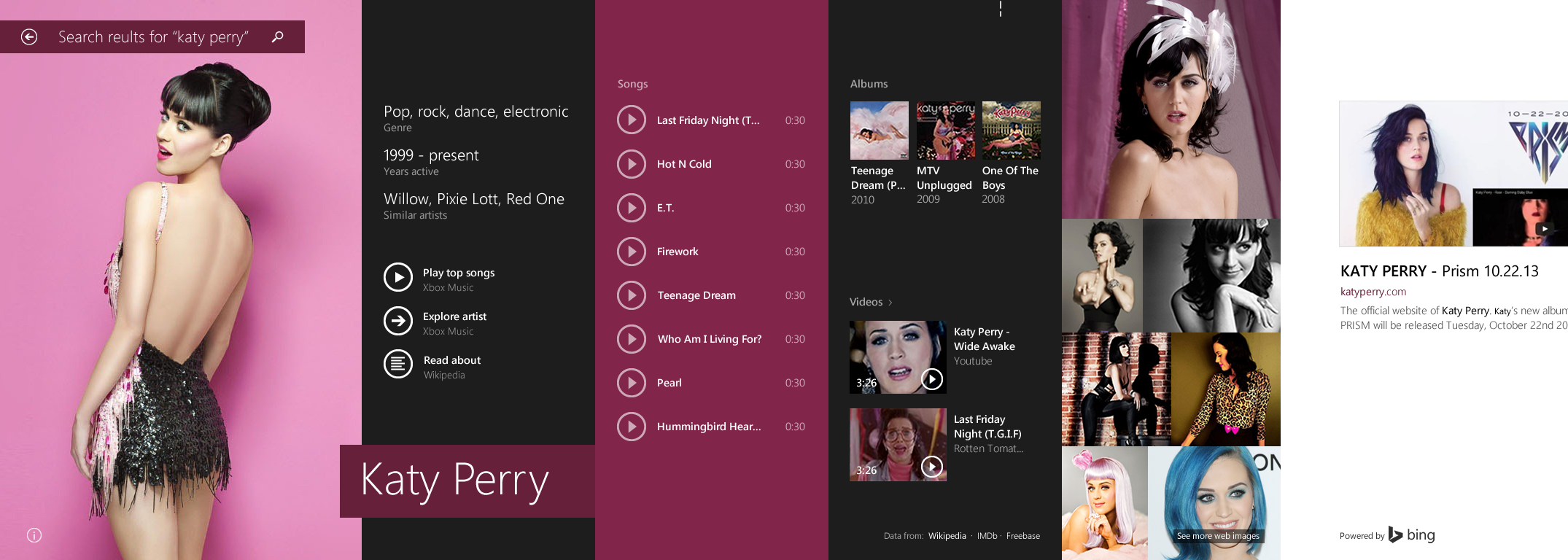Click the Play top songs label
Image resolution: width=1568 pixels, height=560 pixels.
tap(459, 273)
